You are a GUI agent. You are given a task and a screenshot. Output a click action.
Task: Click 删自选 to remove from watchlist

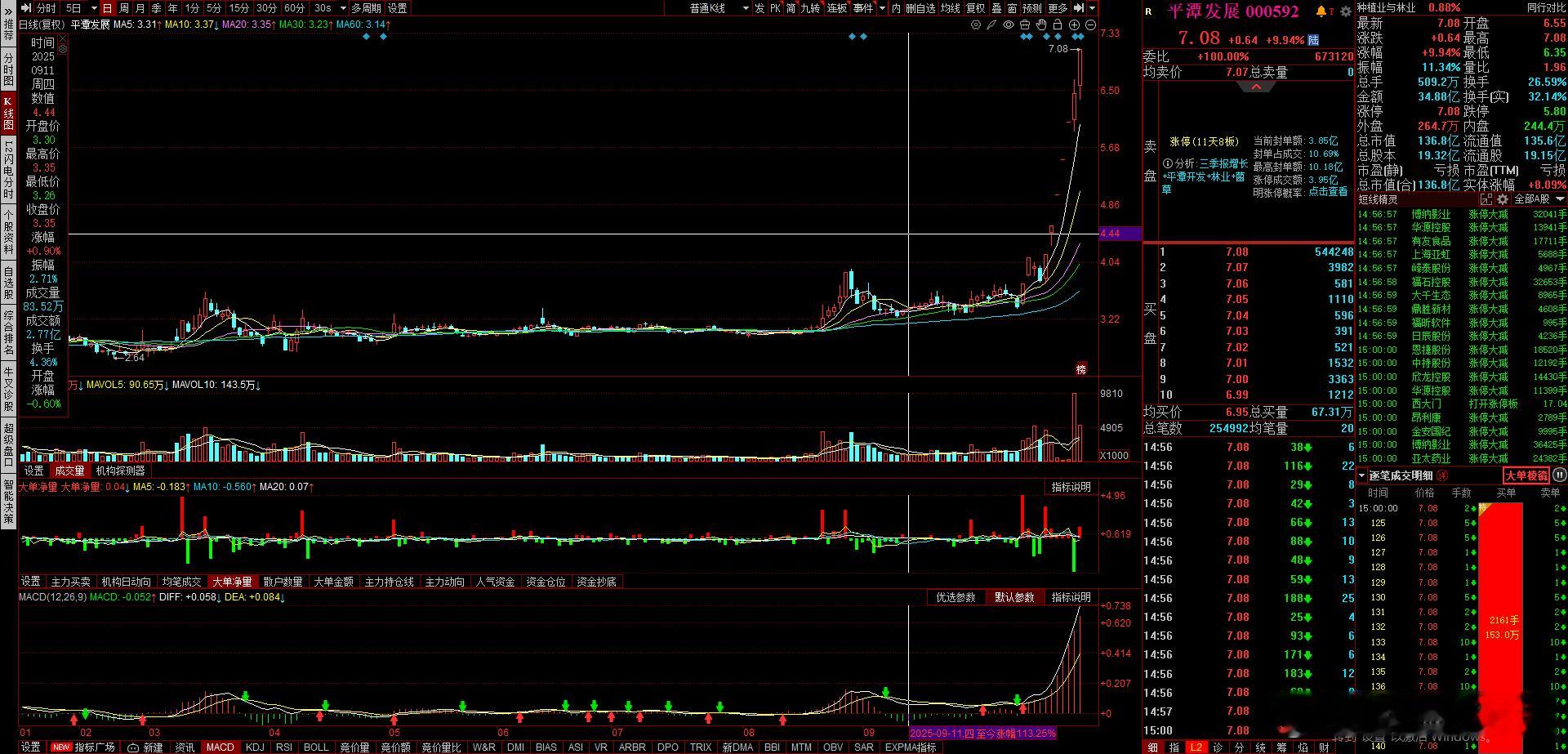pos(920,8)
